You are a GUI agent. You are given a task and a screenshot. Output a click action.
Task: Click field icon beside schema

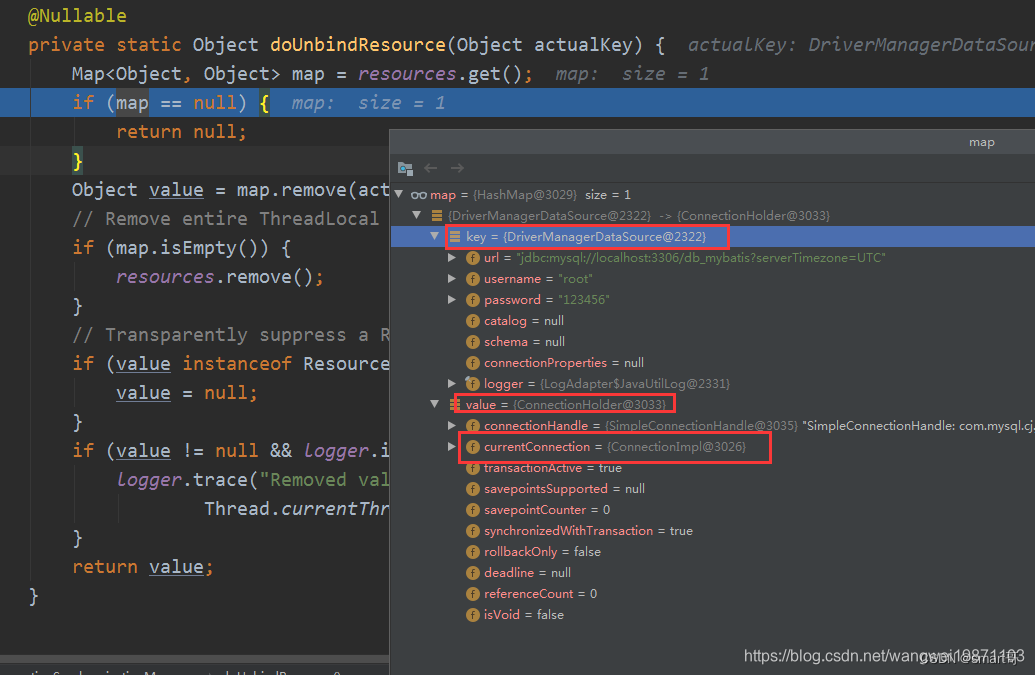point(473,342)
